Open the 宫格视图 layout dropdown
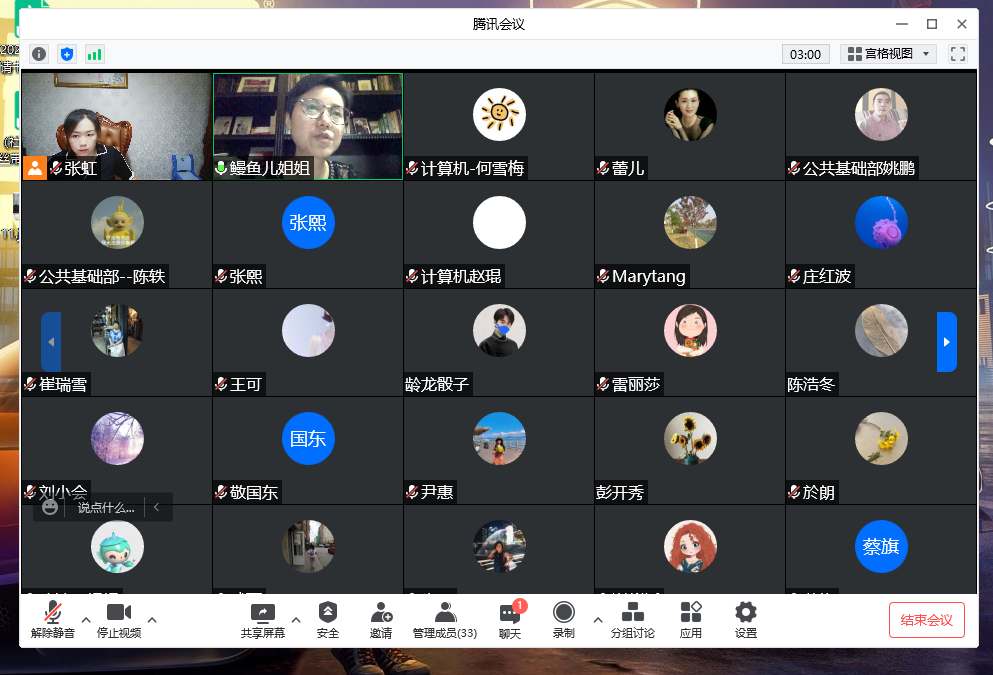The image size is (993, 675). [x=889, y=54]
